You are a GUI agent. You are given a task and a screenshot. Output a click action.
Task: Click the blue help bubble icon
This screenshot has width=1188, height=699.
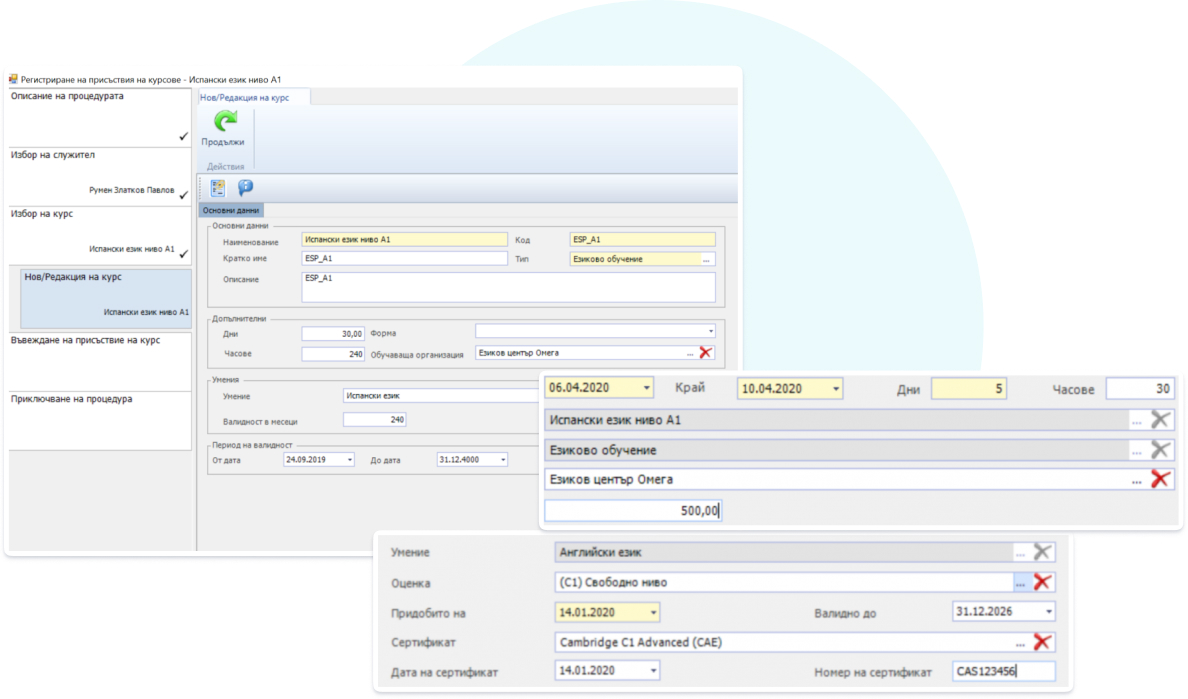(245, 188)
